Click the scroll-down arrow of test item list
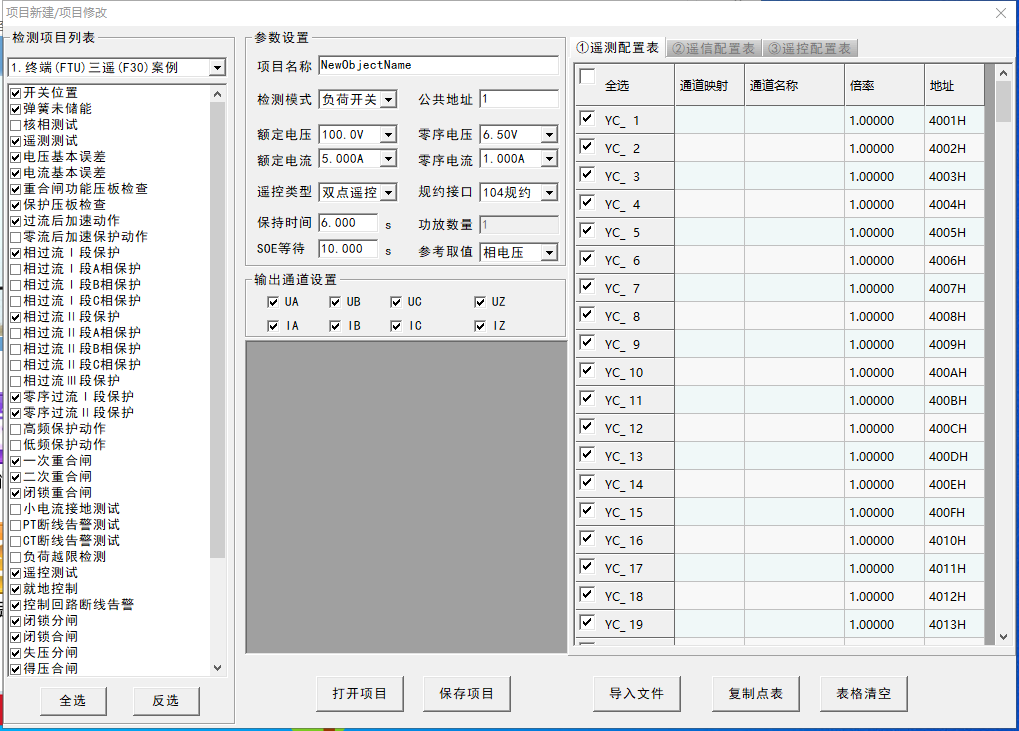The image size is (1019, 731). click(218, 668)
